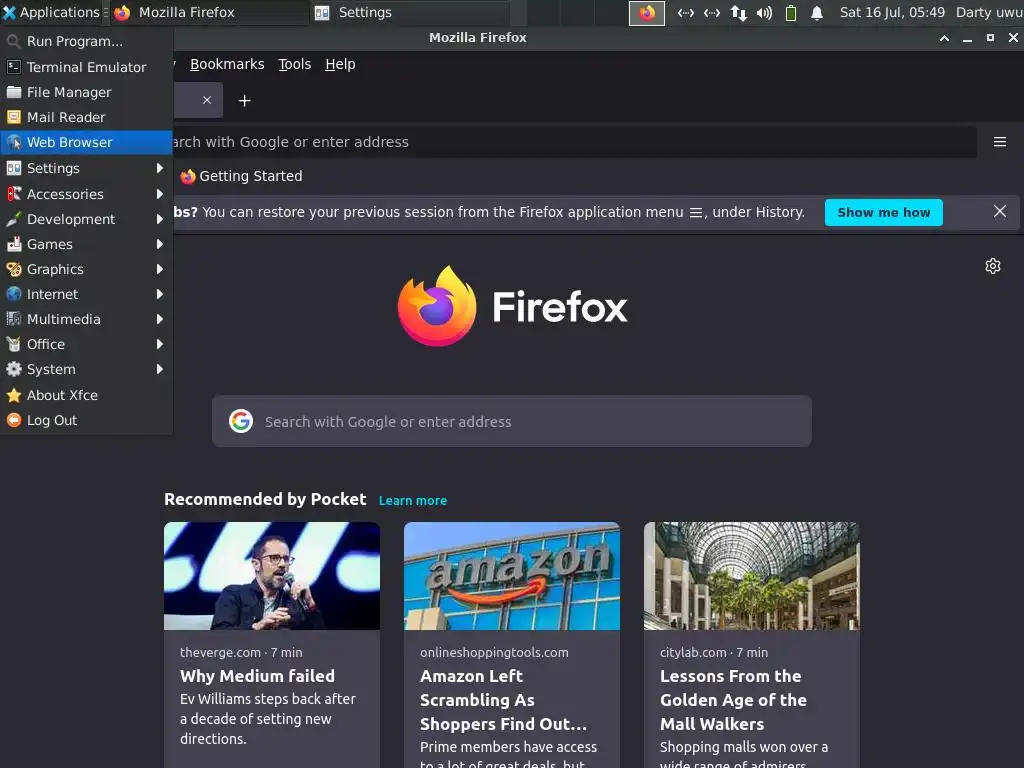Click the Terminal Emulator icon in menu

[14, 67]
